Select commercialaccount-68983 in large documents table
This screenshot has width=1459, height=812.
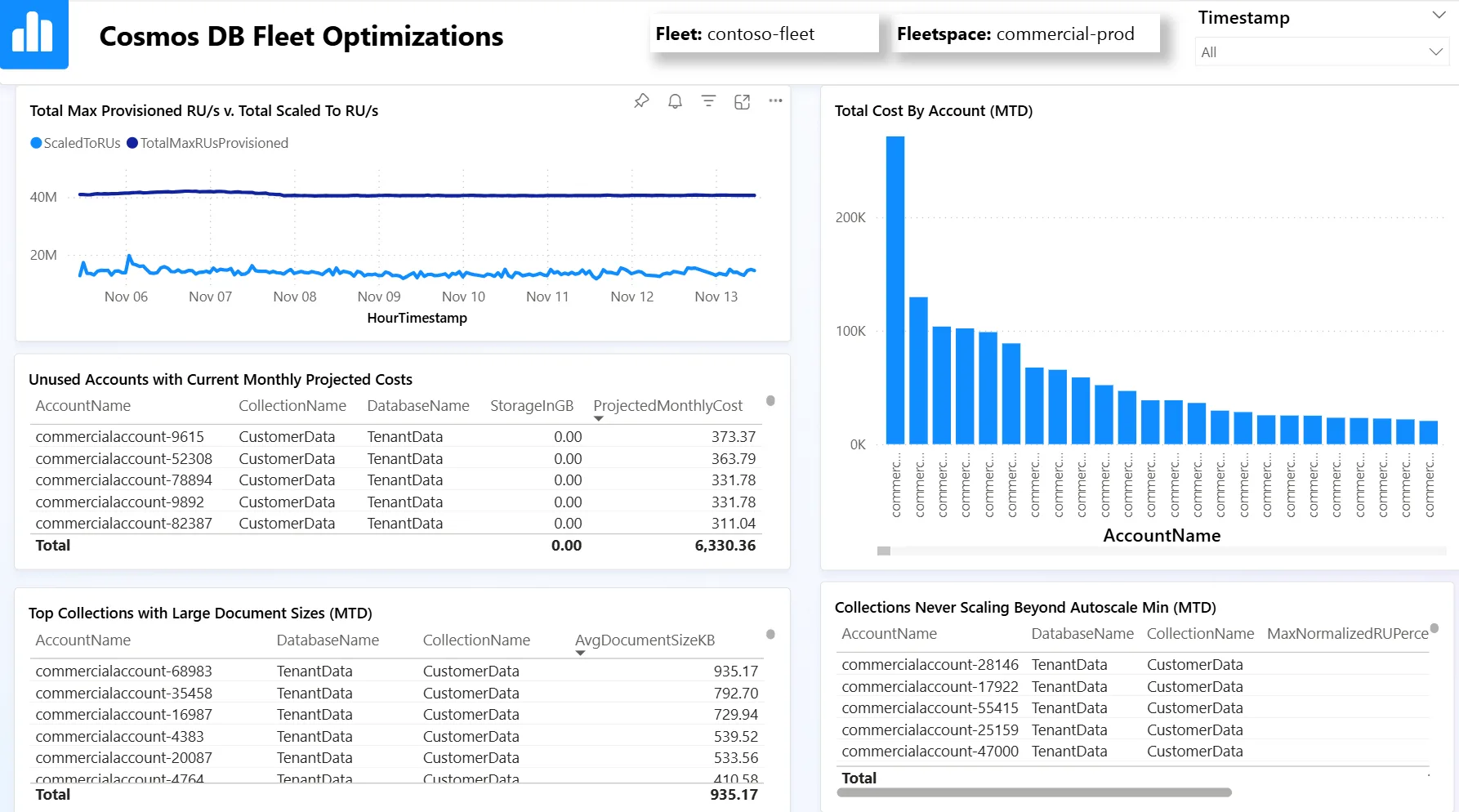123,671
